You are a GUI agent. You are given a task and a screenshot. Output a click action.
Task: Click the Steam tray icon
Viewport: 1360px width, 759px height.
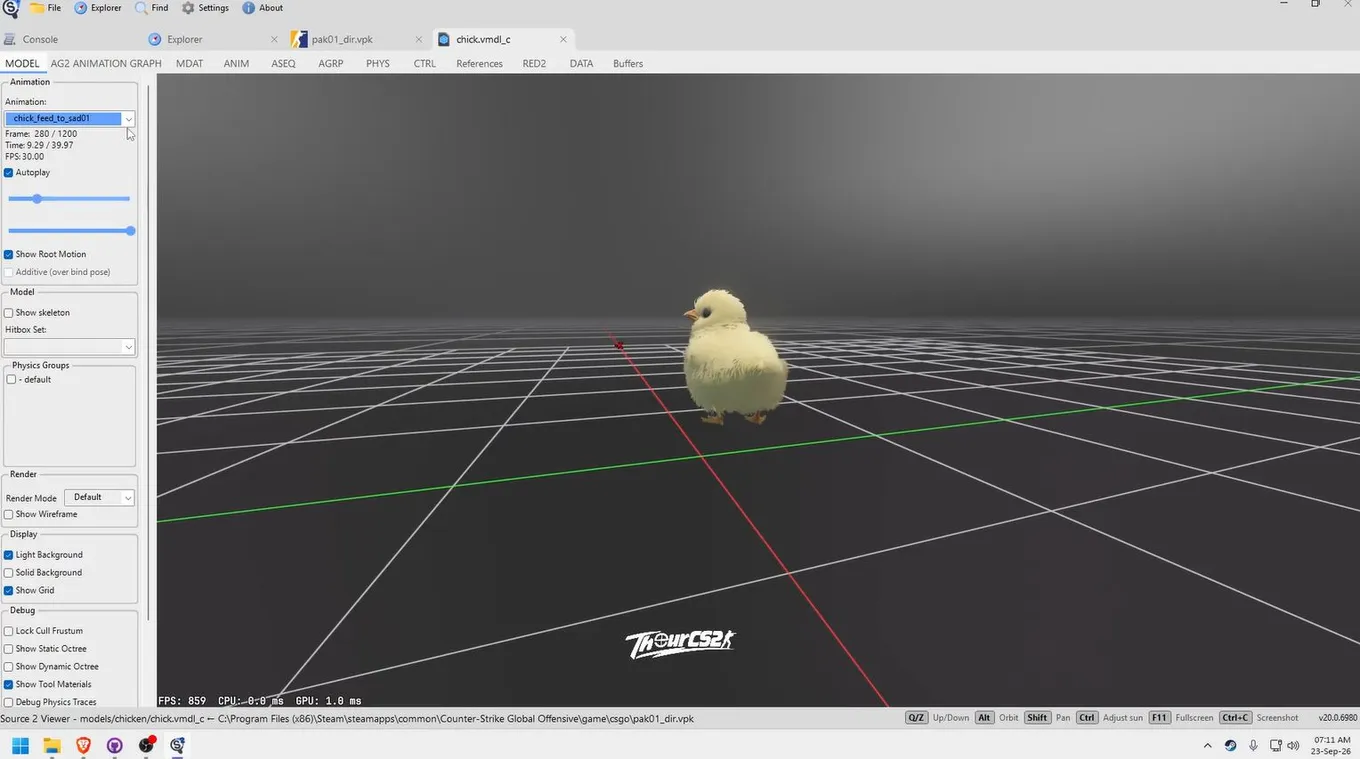pos(1230,746)
